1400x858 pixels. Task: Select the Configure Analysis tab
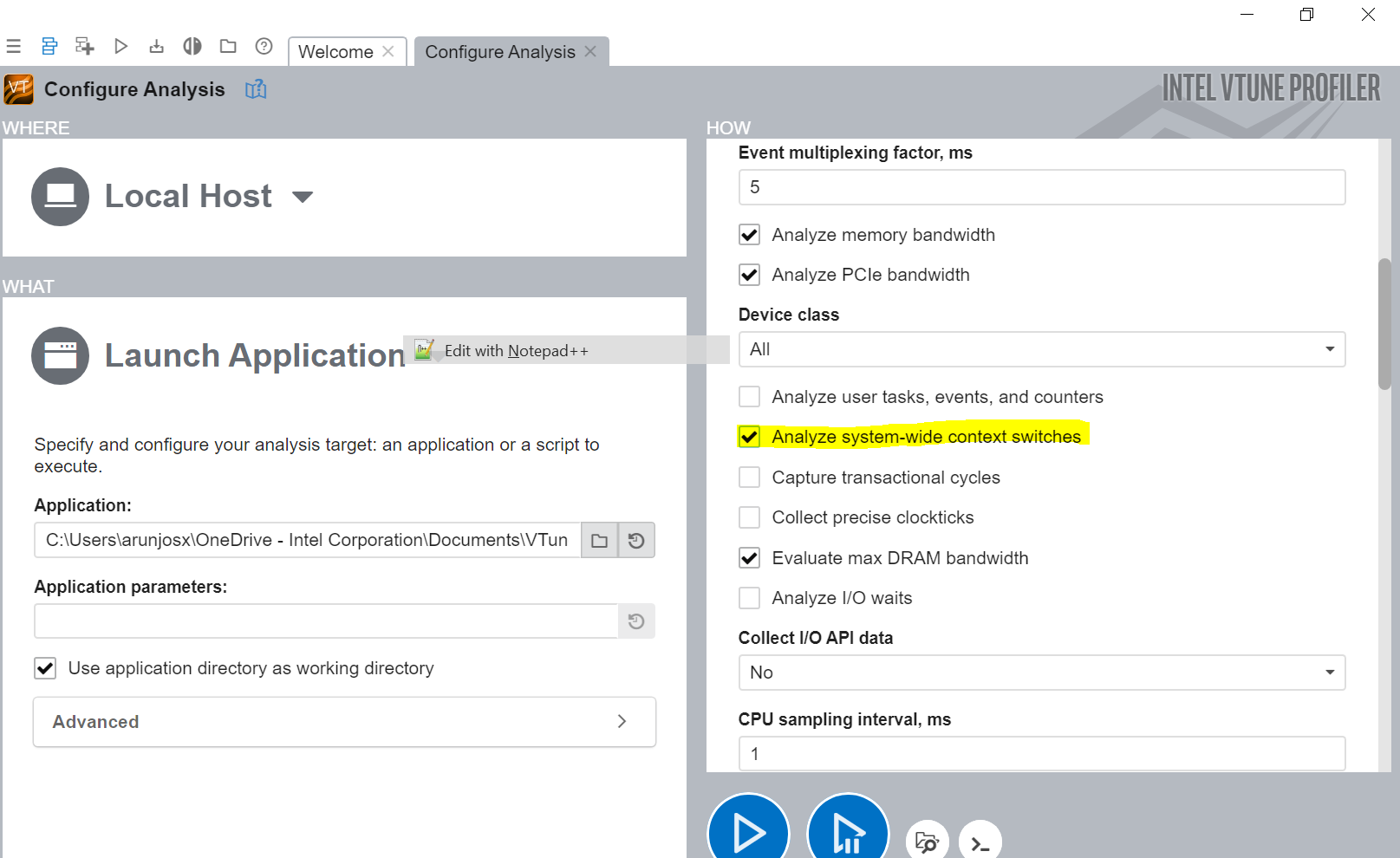pos(500,52)
